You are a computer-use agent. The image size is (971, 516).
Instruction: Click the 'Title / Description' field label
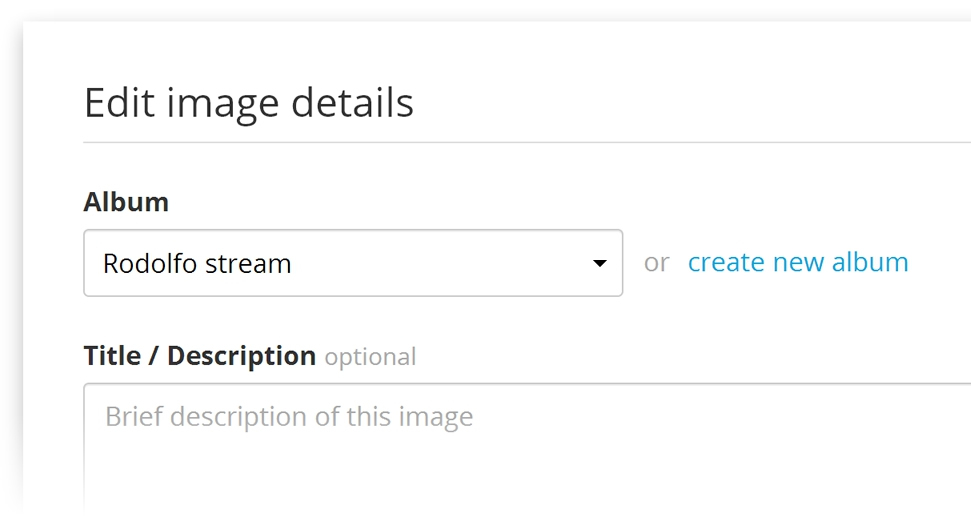[200, 356]
